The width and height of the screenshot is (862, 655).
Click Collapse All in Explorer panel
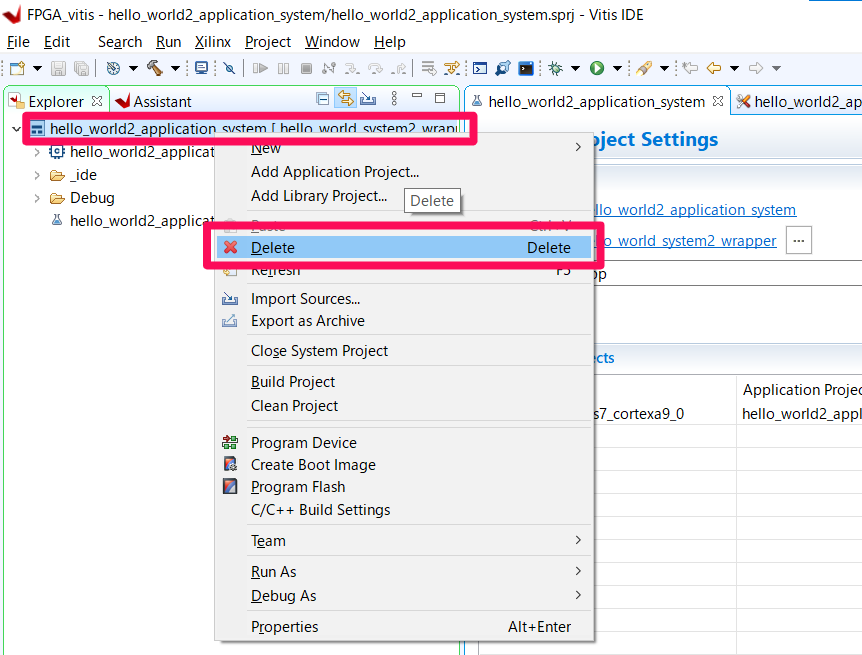point(323,99)
